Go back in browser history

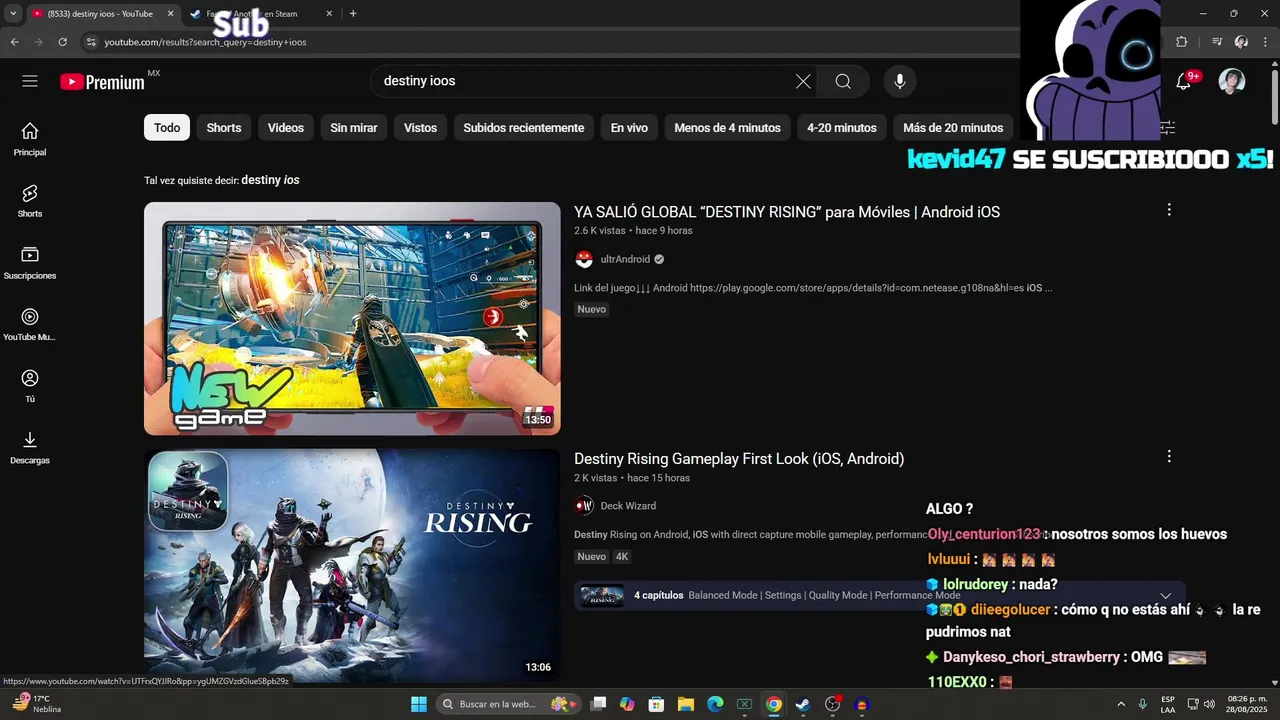14,42
